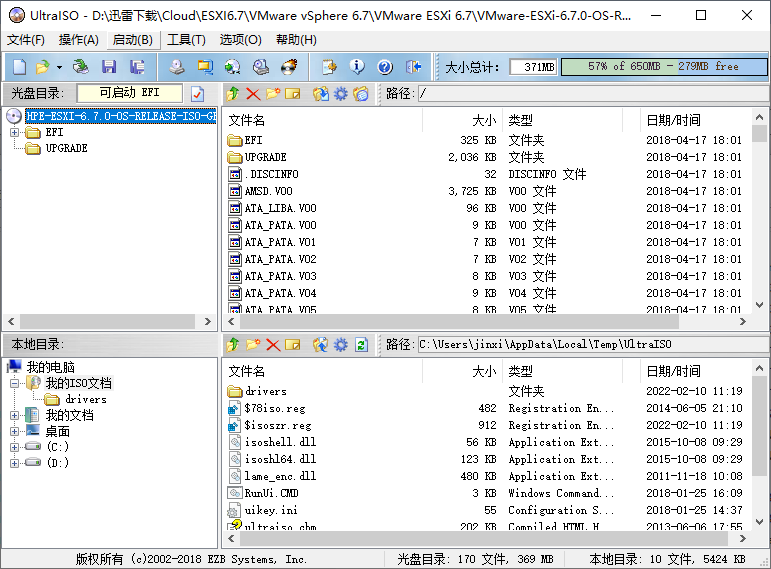Click the blue Help question mark icon
This screenshot has height=569, width=771.
pyautogui.click(x=385, y=67)
